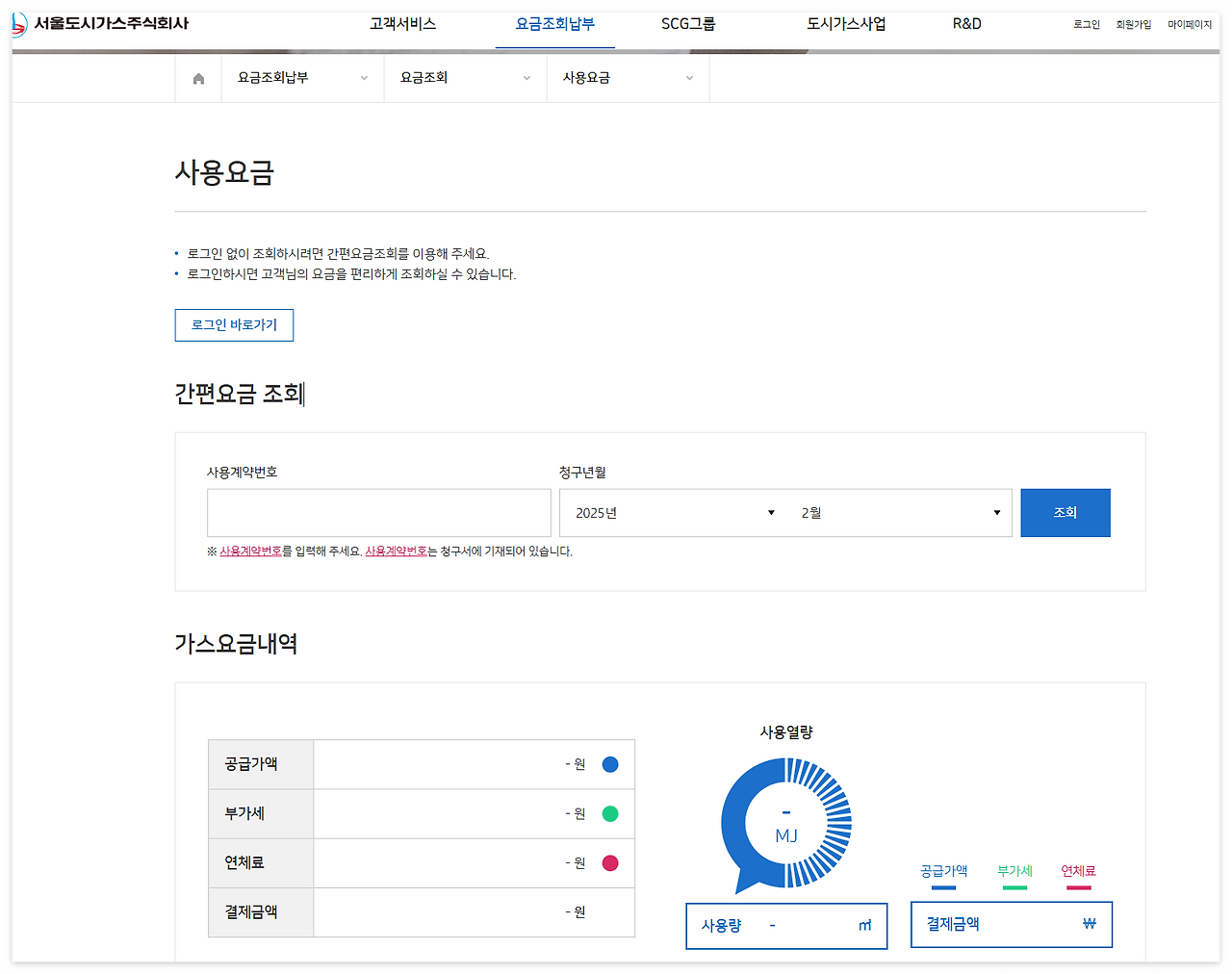Open the 2025년 billing year dropdown
This screenshot has width=1232, height=974.
673,513
